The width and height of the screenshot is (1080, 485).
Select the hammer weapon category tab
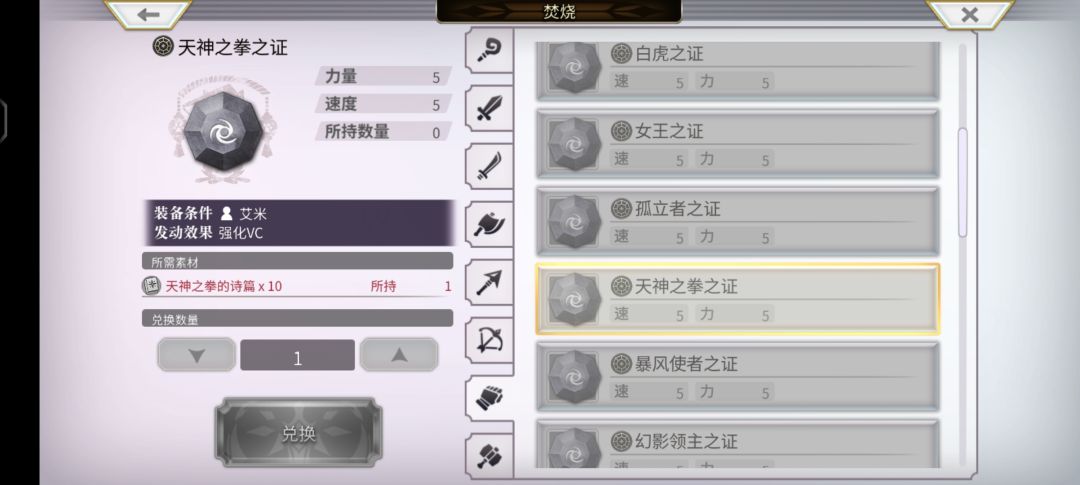point(490,455)
